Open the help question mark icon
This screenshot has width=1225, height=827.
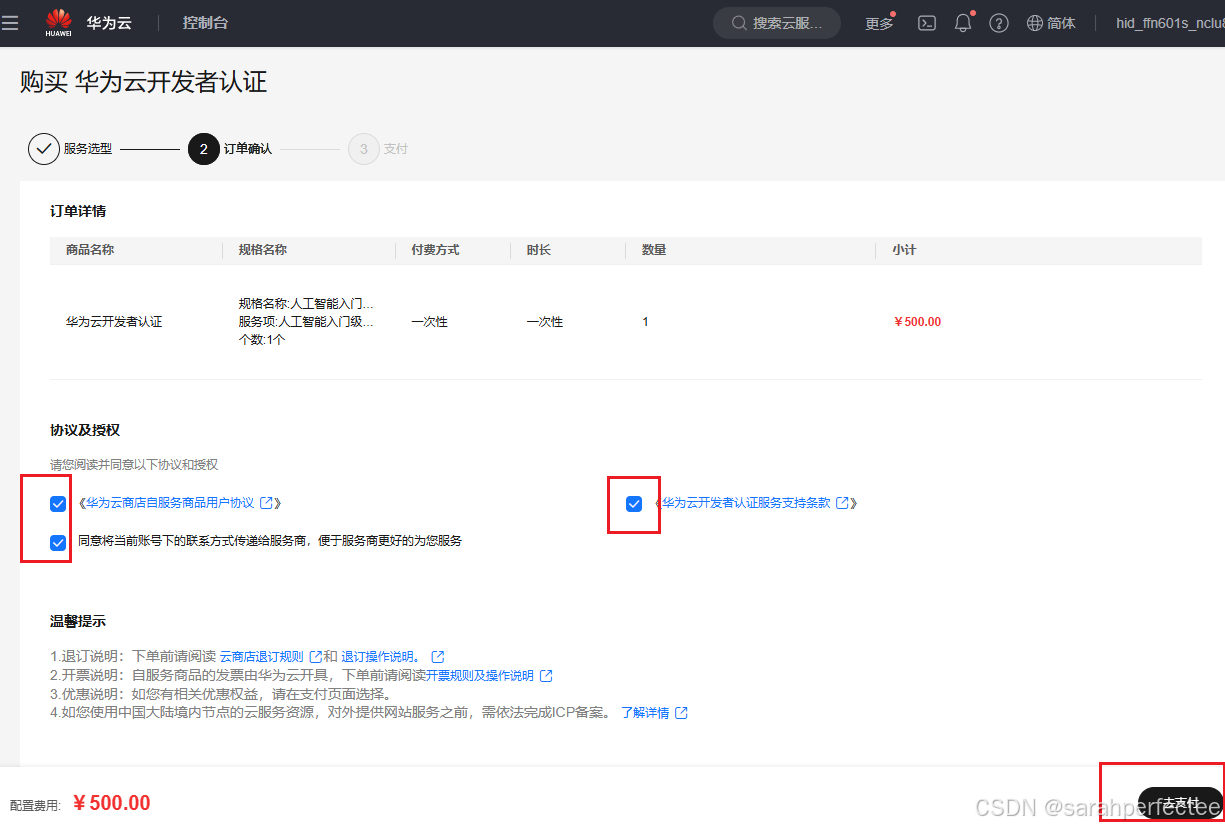[x=999, y=23]
